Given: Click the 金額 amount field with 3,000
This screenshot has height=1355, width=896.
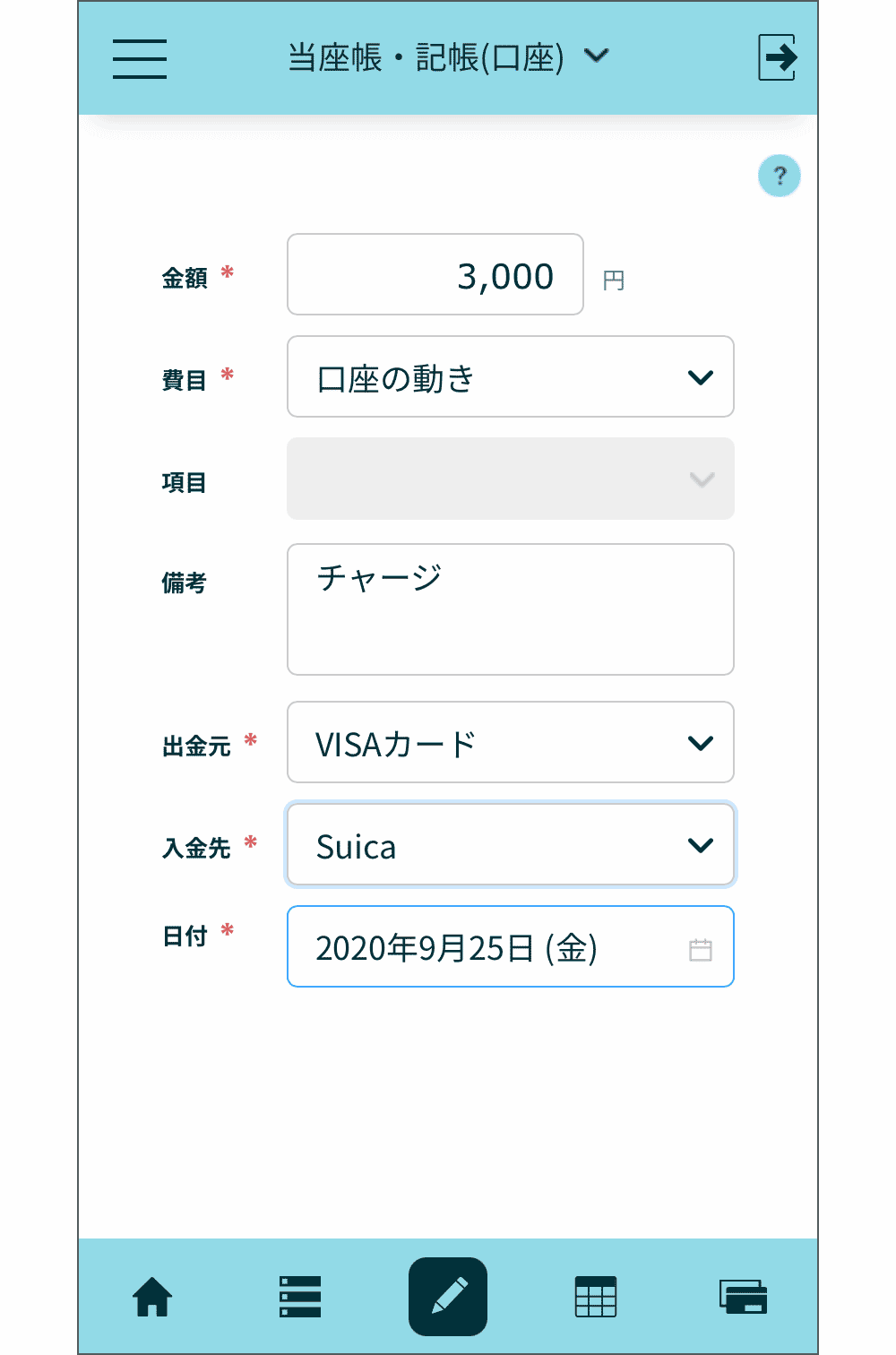Looking at the screenshot, I should pos(435,275).
